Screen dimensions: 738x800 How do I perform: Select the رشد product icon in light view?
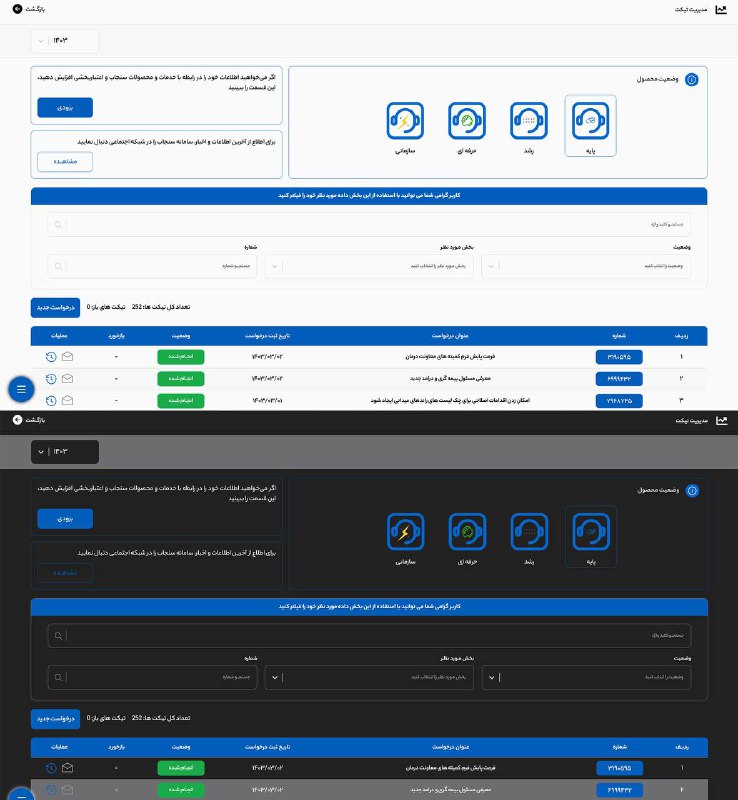[x=529, y=122]
